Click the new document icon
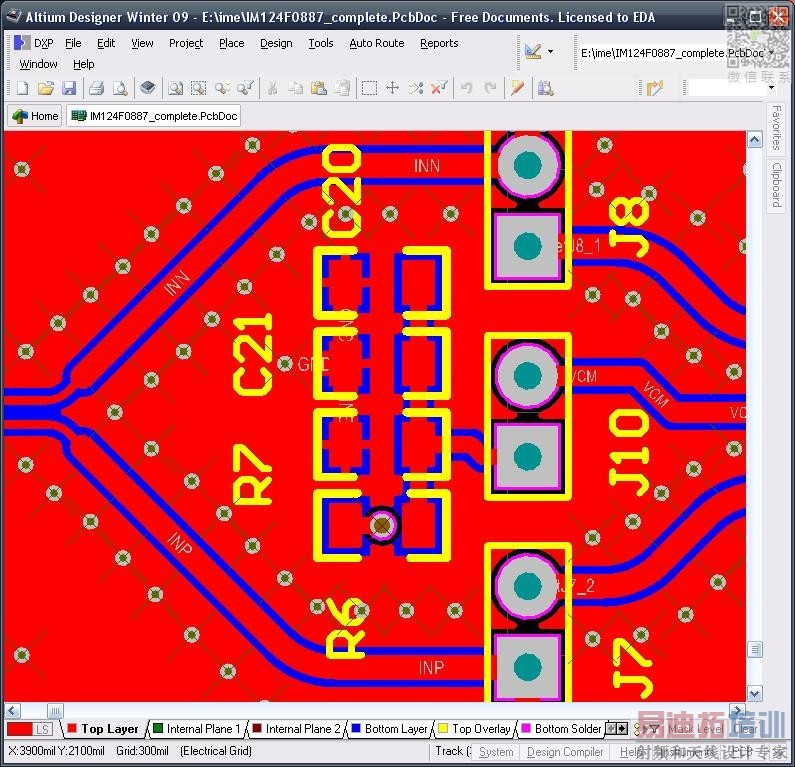The height and width of the screenshot is (767, 795). tap(23, 88)
